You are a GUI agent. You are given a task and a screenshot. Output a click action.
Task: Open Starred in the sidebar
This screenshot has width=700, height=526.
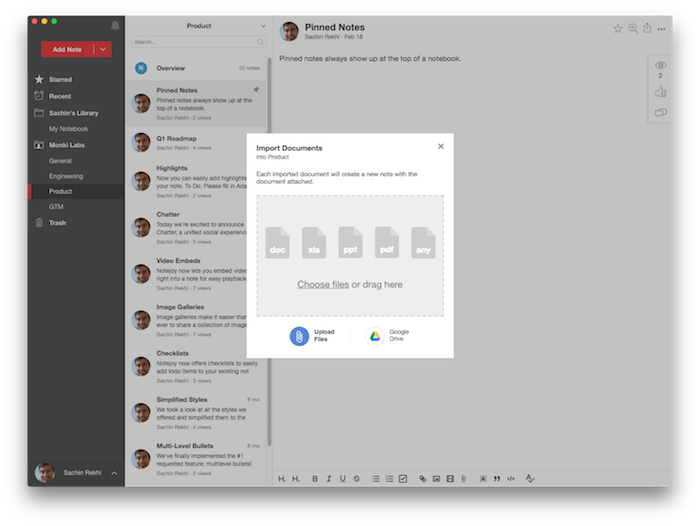[61, 79]
